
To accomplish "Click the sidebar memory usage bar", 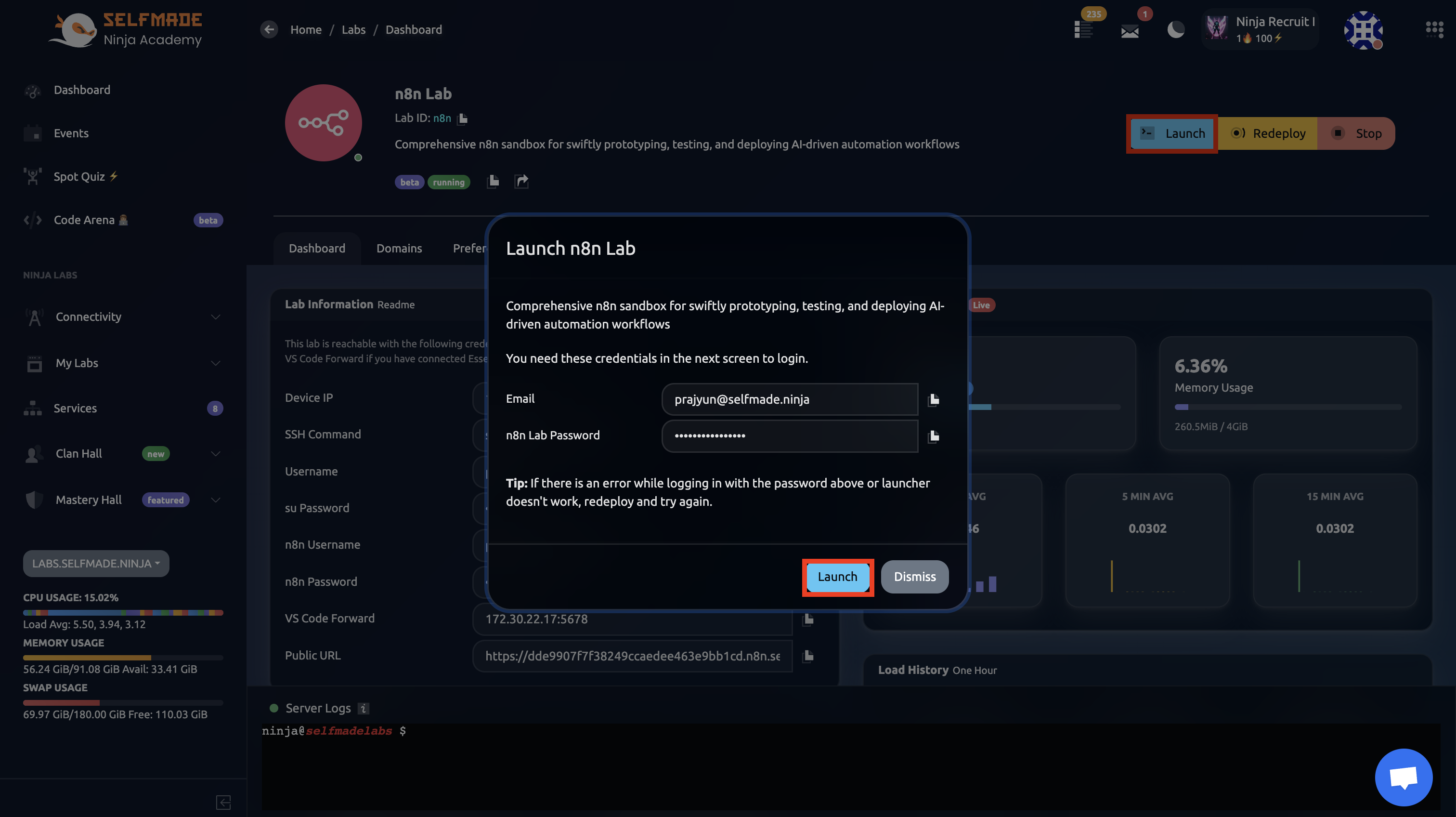I will click(x=123, y=658).
